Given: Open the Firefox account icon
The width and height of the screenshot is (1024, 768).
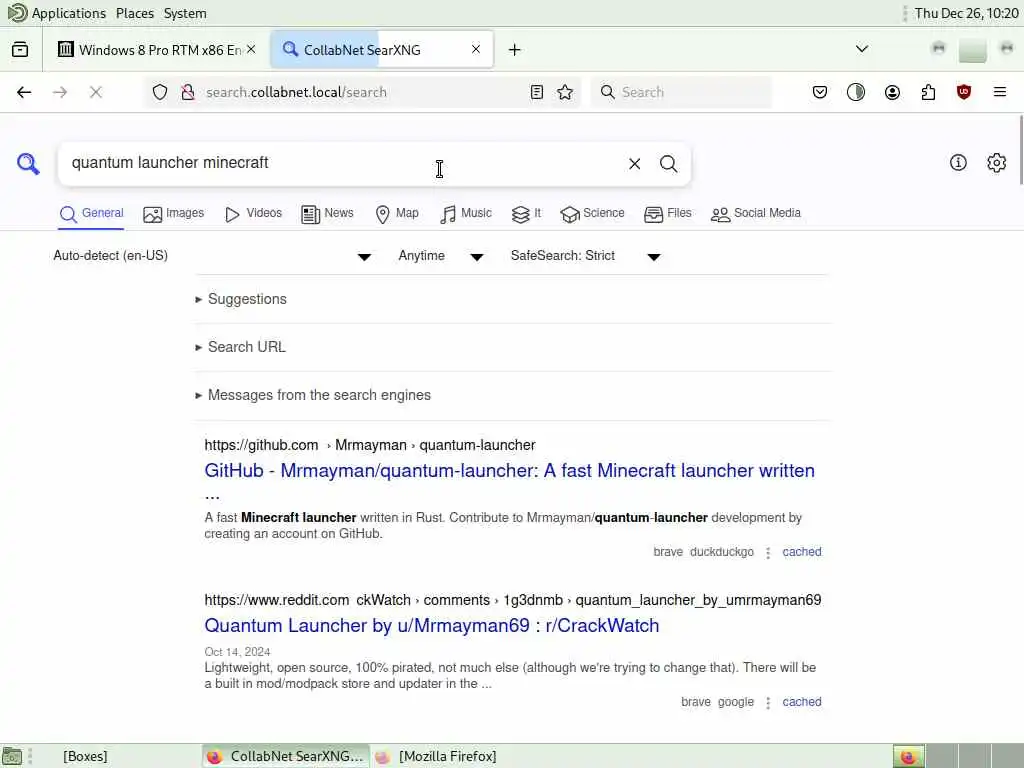Looking at the screenshot, I should 892,92.
